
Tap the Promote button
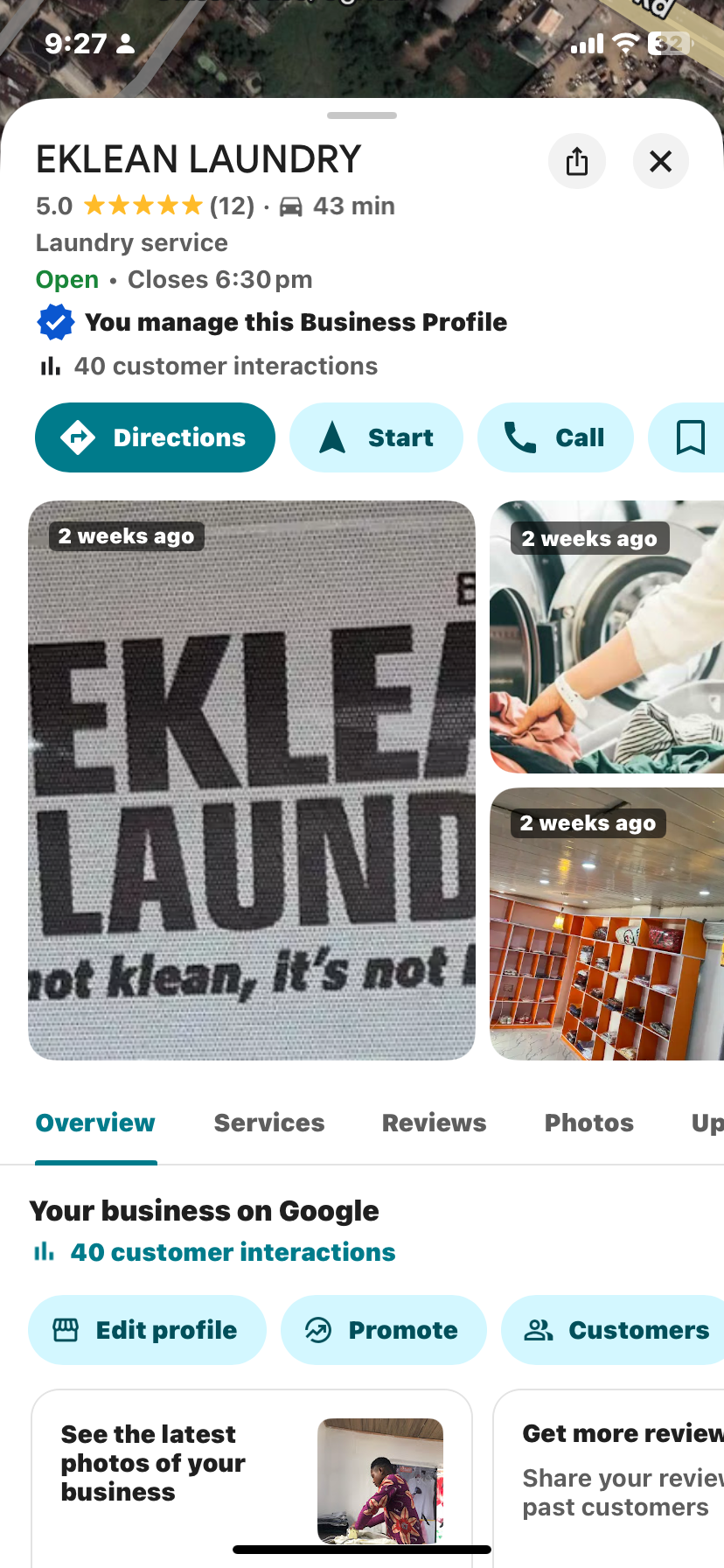pos(383,1330)
